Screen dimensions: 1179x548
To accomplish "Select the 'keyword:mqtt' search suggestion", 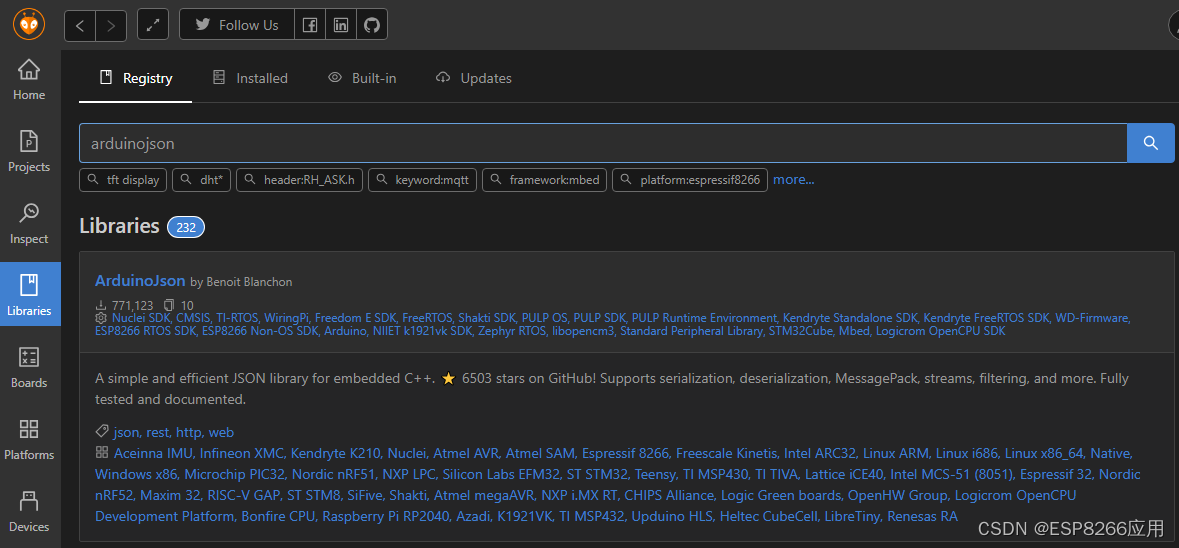I will point(423,180).
